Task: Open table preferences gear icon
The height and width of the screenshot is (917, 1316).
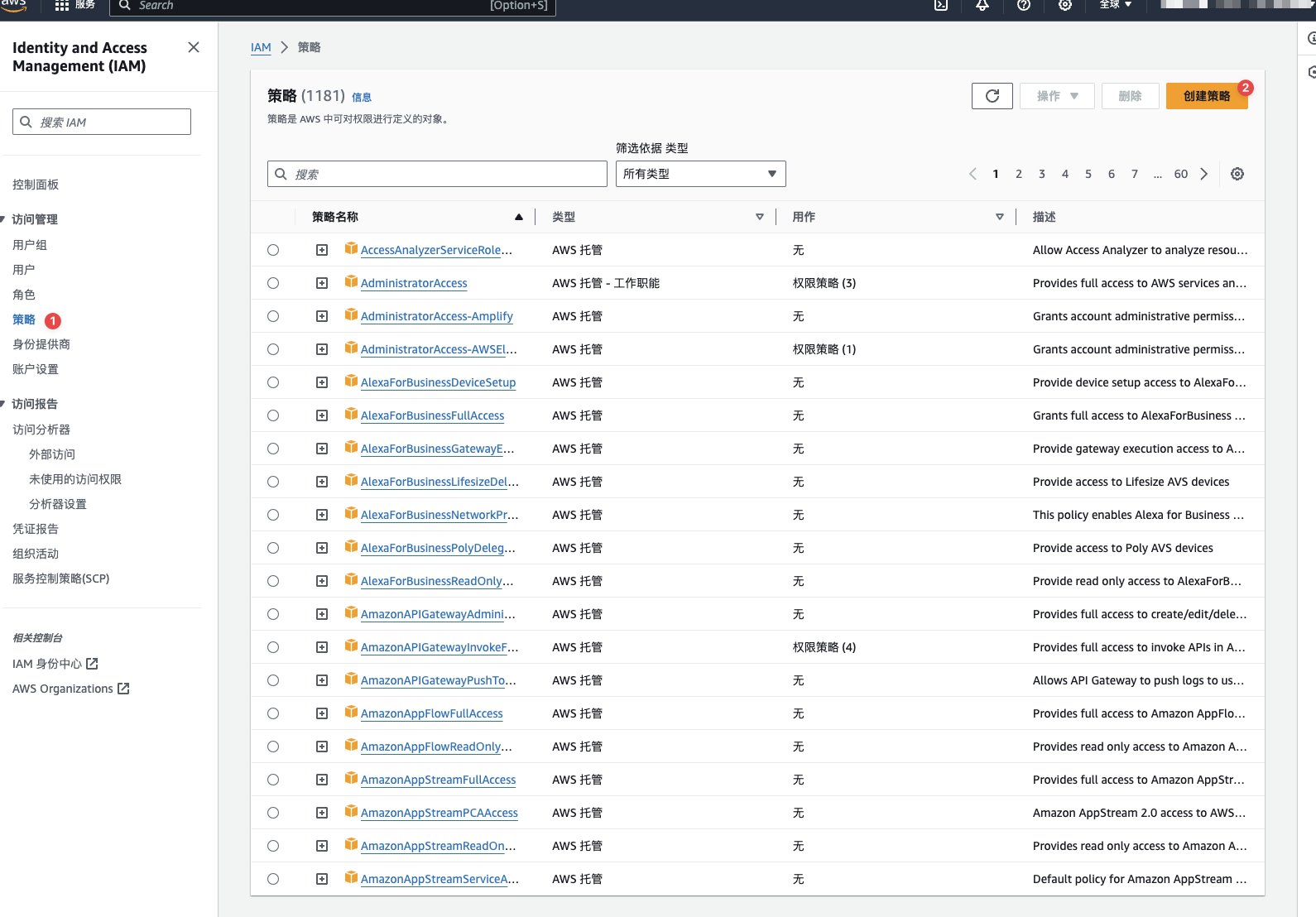Action: click(x=1237, y=174)
